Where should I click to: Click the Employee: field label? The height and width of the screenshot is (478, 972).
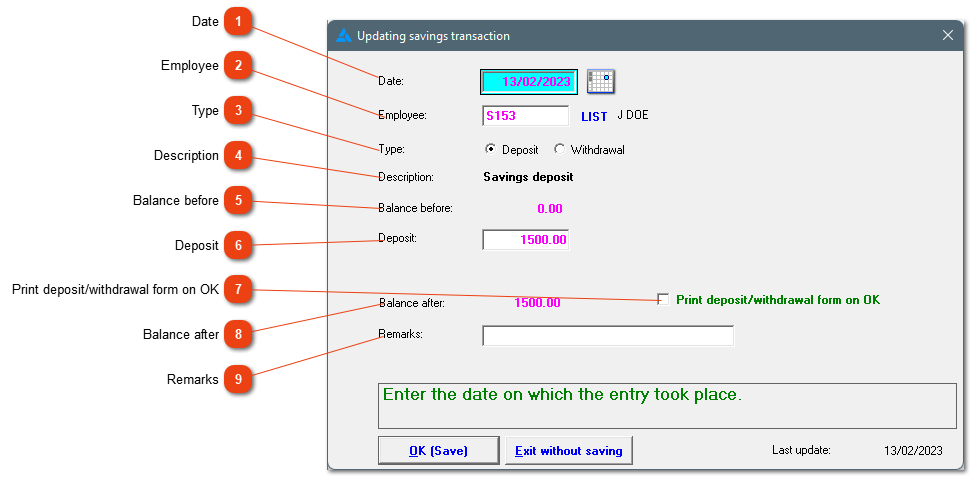coord(402,115)
